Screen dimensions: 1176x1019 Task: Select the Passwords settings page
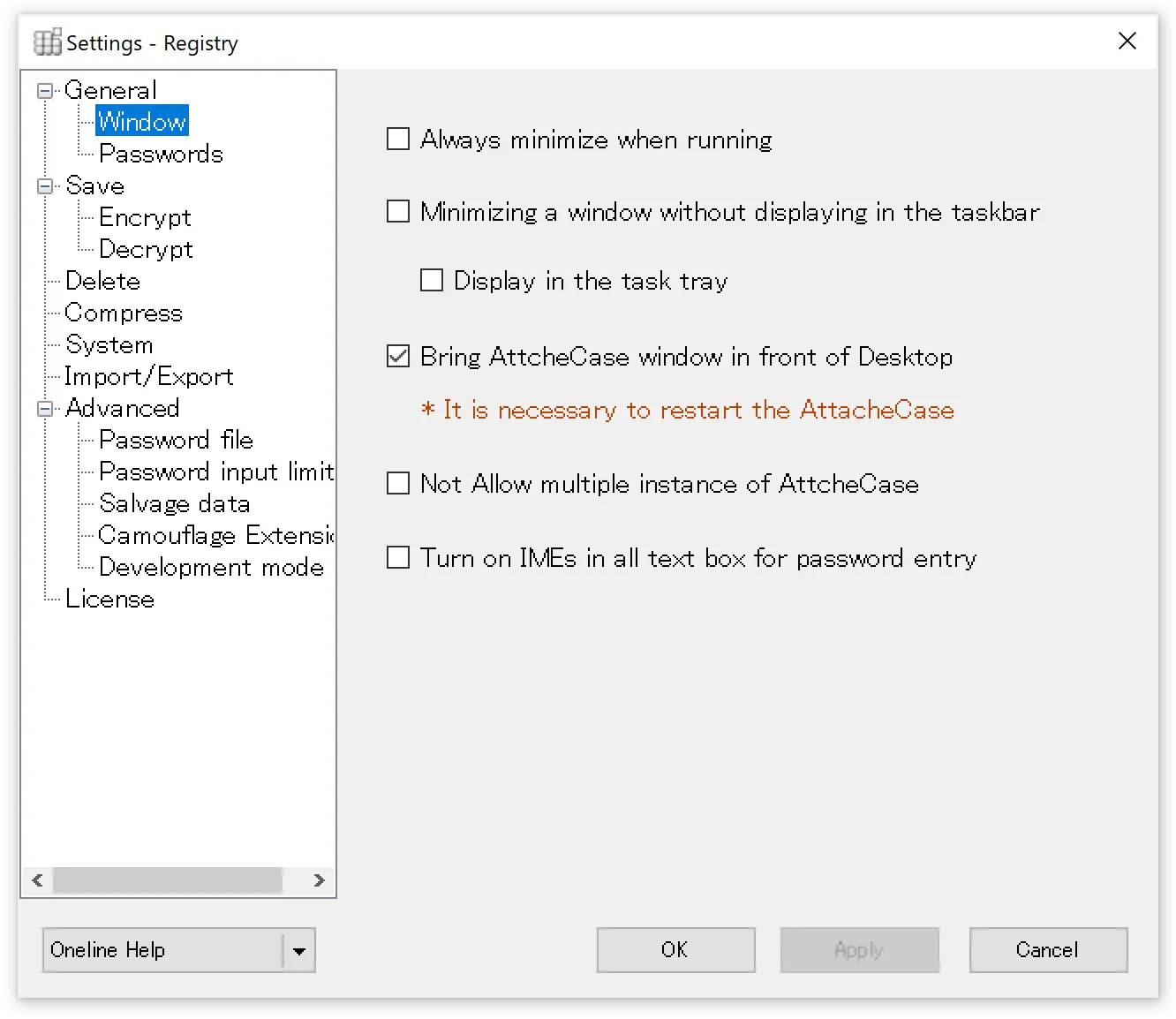tap(162, 154)
